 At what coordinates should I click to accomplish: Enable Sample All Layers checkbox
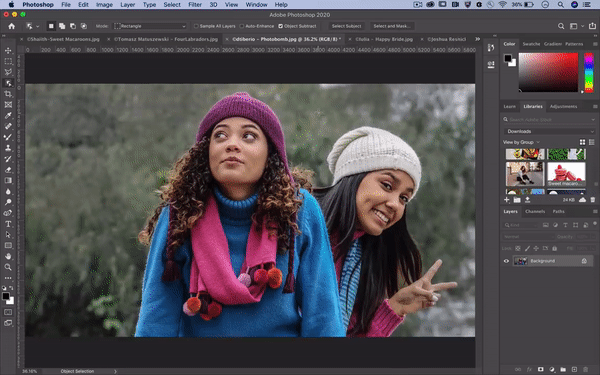(196, 26)
